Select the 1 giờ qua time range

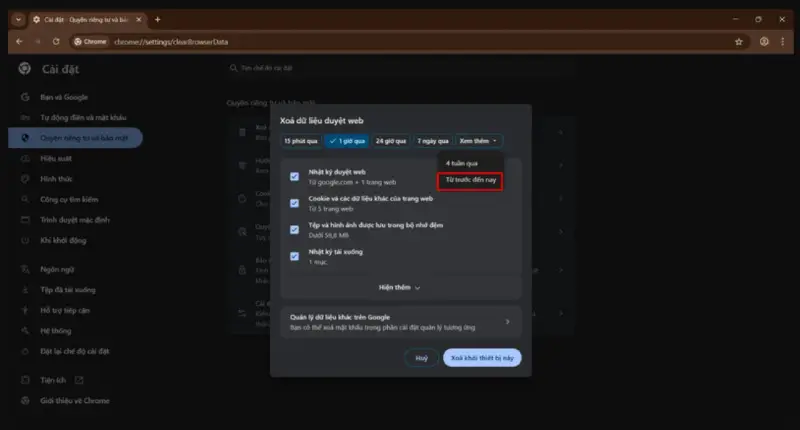(347, 141)
